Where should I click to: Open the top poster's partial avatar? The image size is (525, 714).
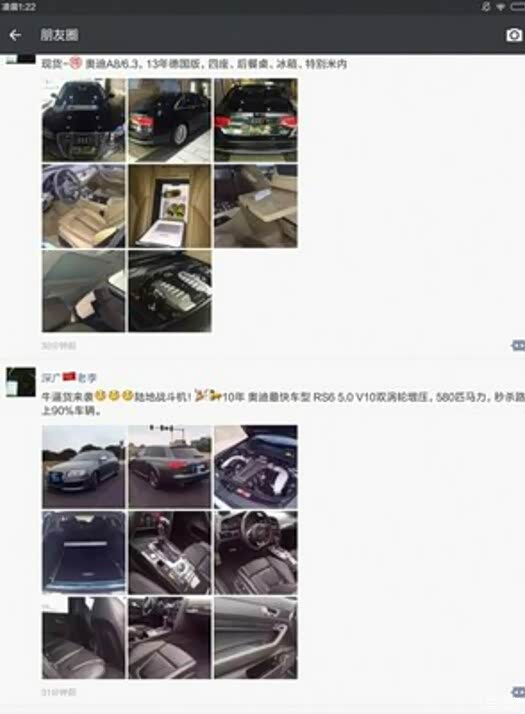[x=20, y=59]
